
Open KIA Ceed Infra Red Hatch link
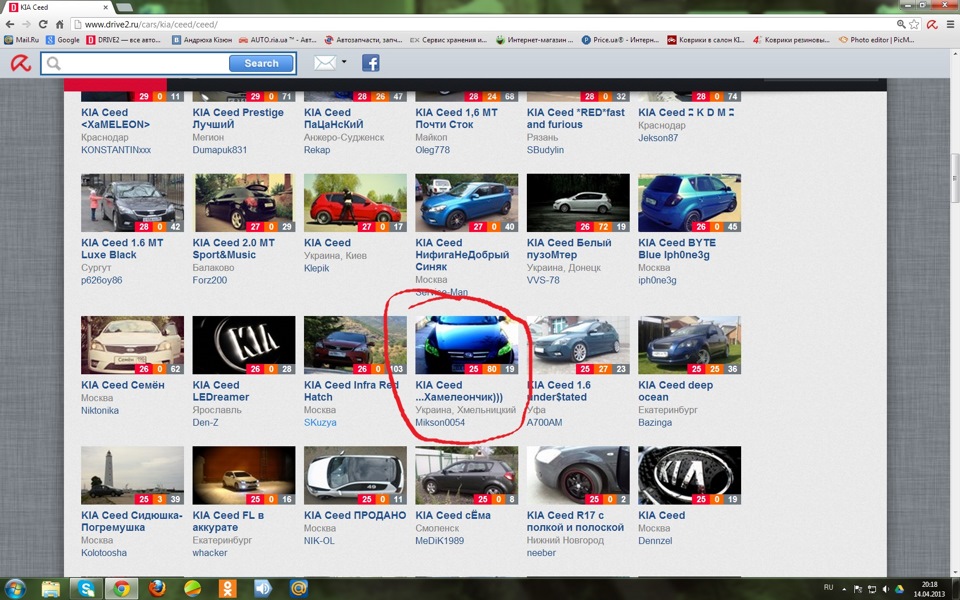click(x=351, y=391)
